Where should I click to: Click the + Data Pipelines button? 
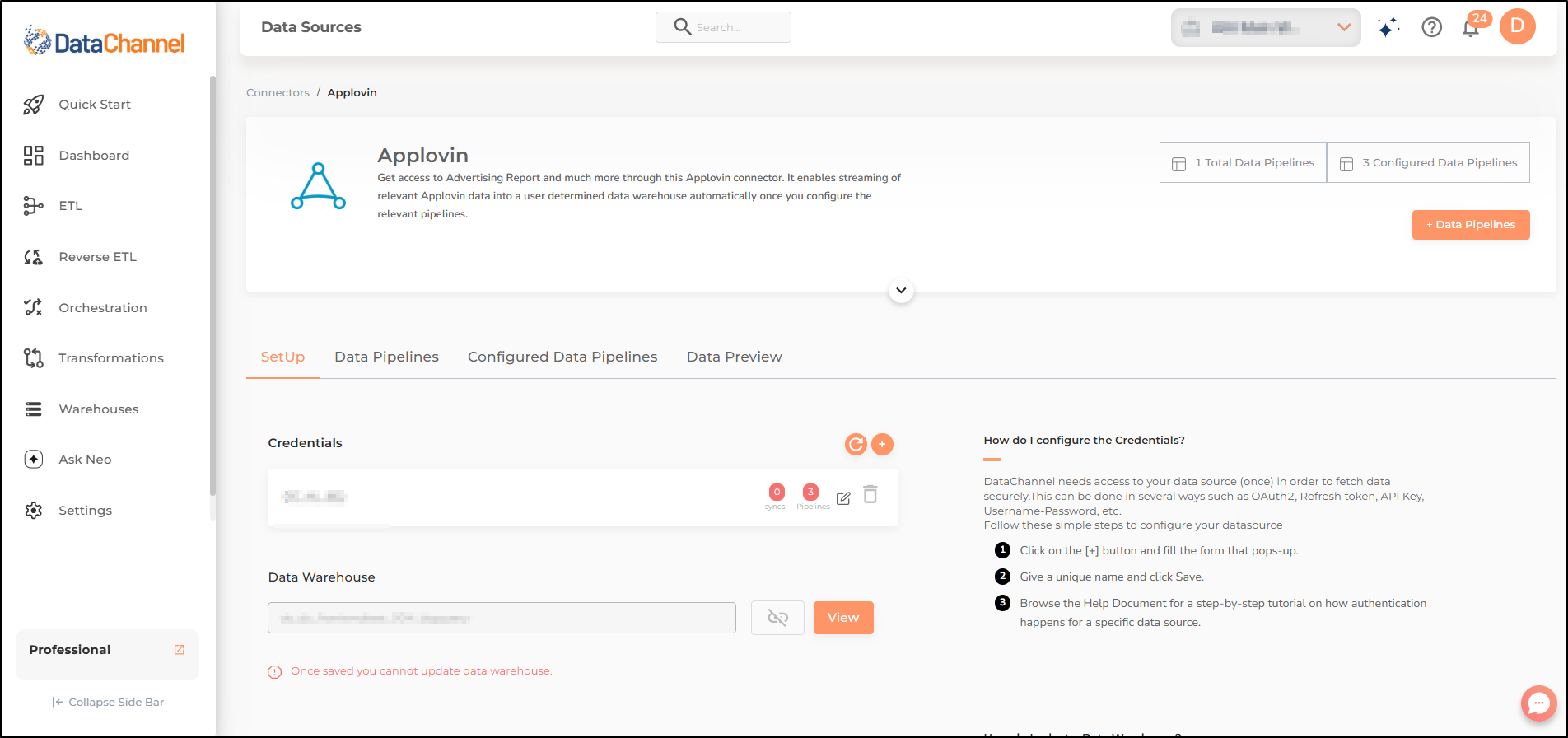pyautogui.click(x=1471, y=225)
